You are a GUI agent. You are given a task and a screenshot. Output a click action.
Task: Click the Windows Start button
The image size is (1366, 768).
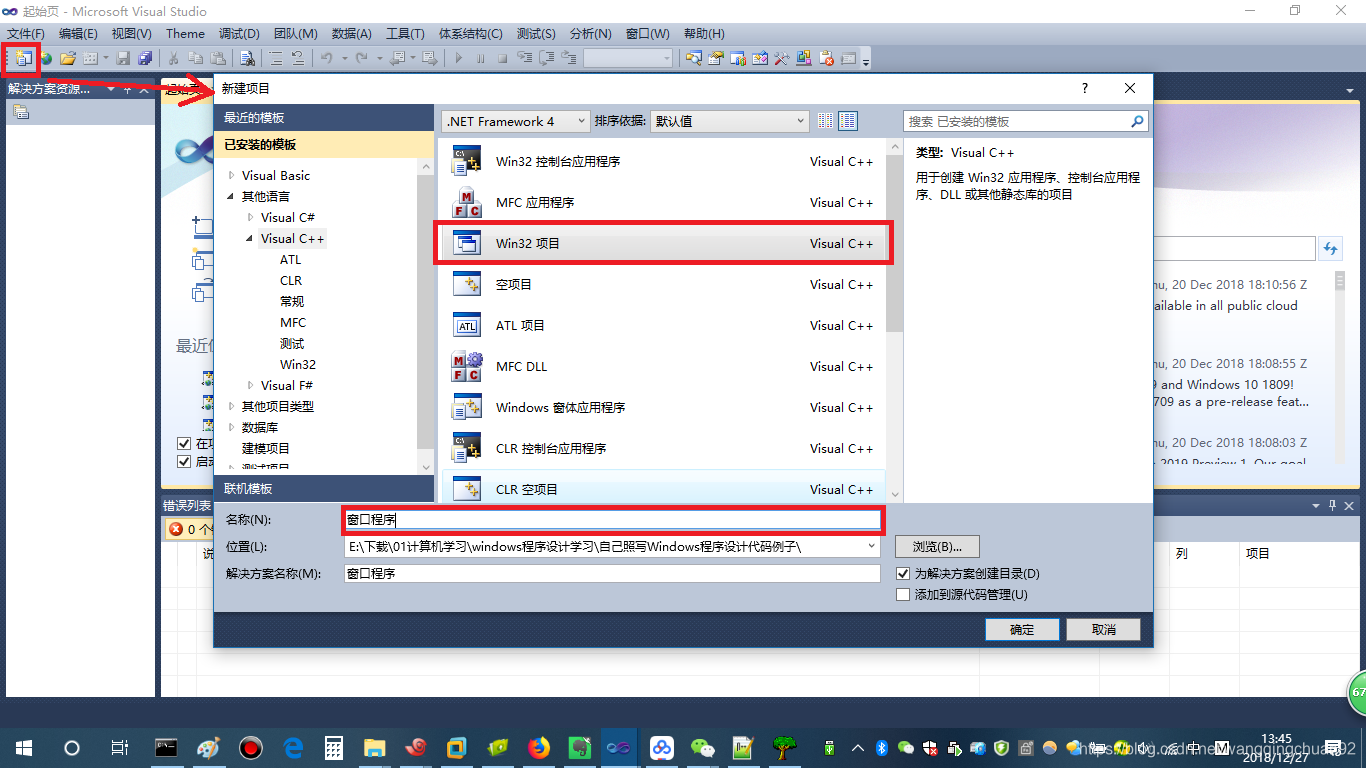pyautogui.click(x=24, y=748)
